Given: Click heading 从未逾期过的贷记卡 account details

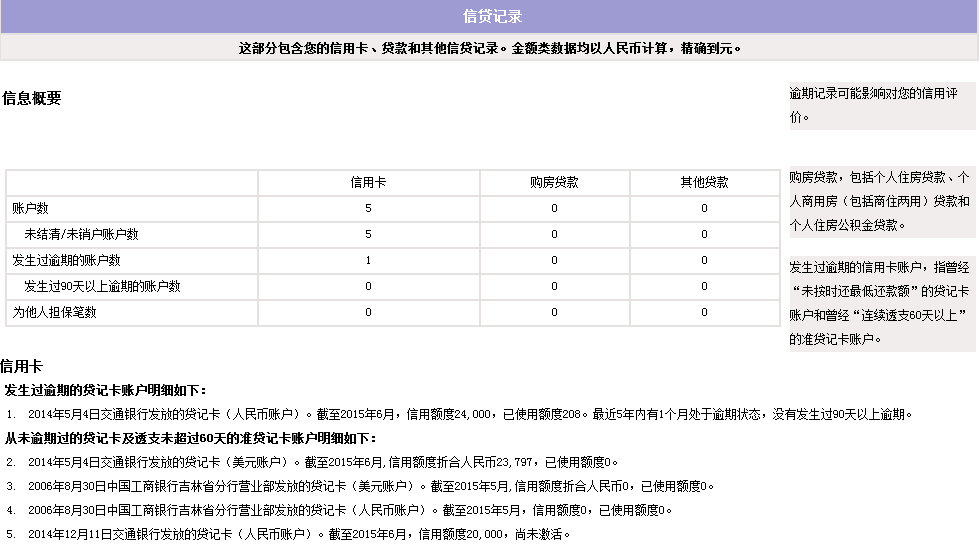Looking at the screenshot, I should 191,438.
